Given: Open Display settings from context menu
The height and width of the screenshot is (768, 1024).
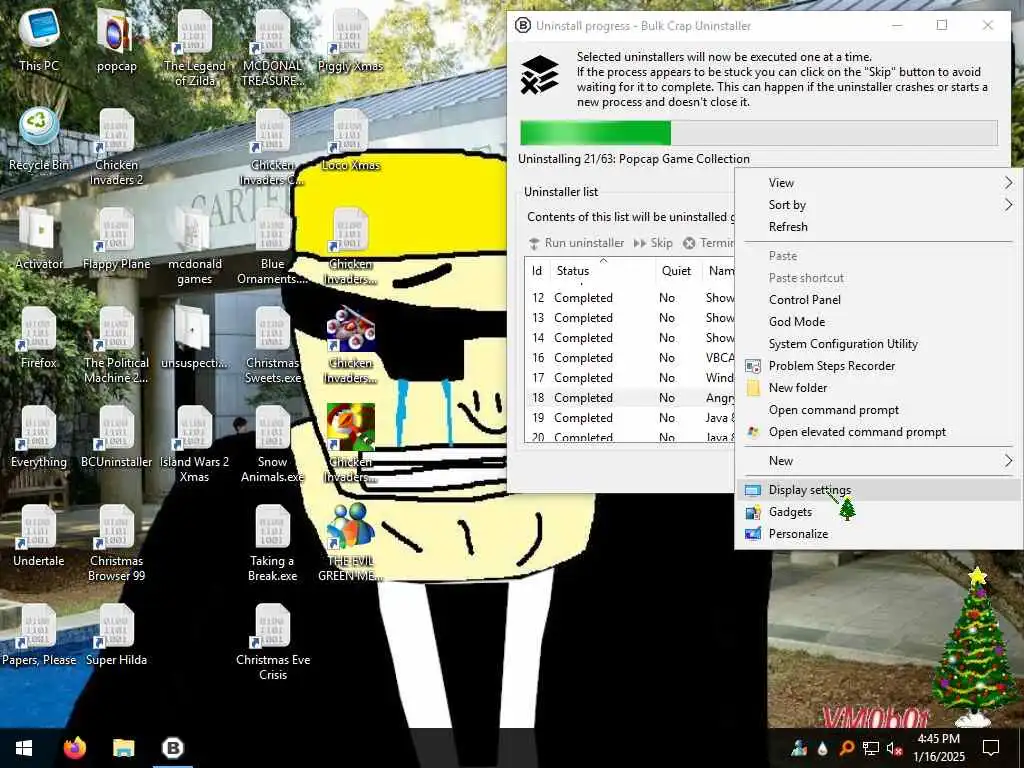Looking at the screenshot, I should tap(879, 490).
